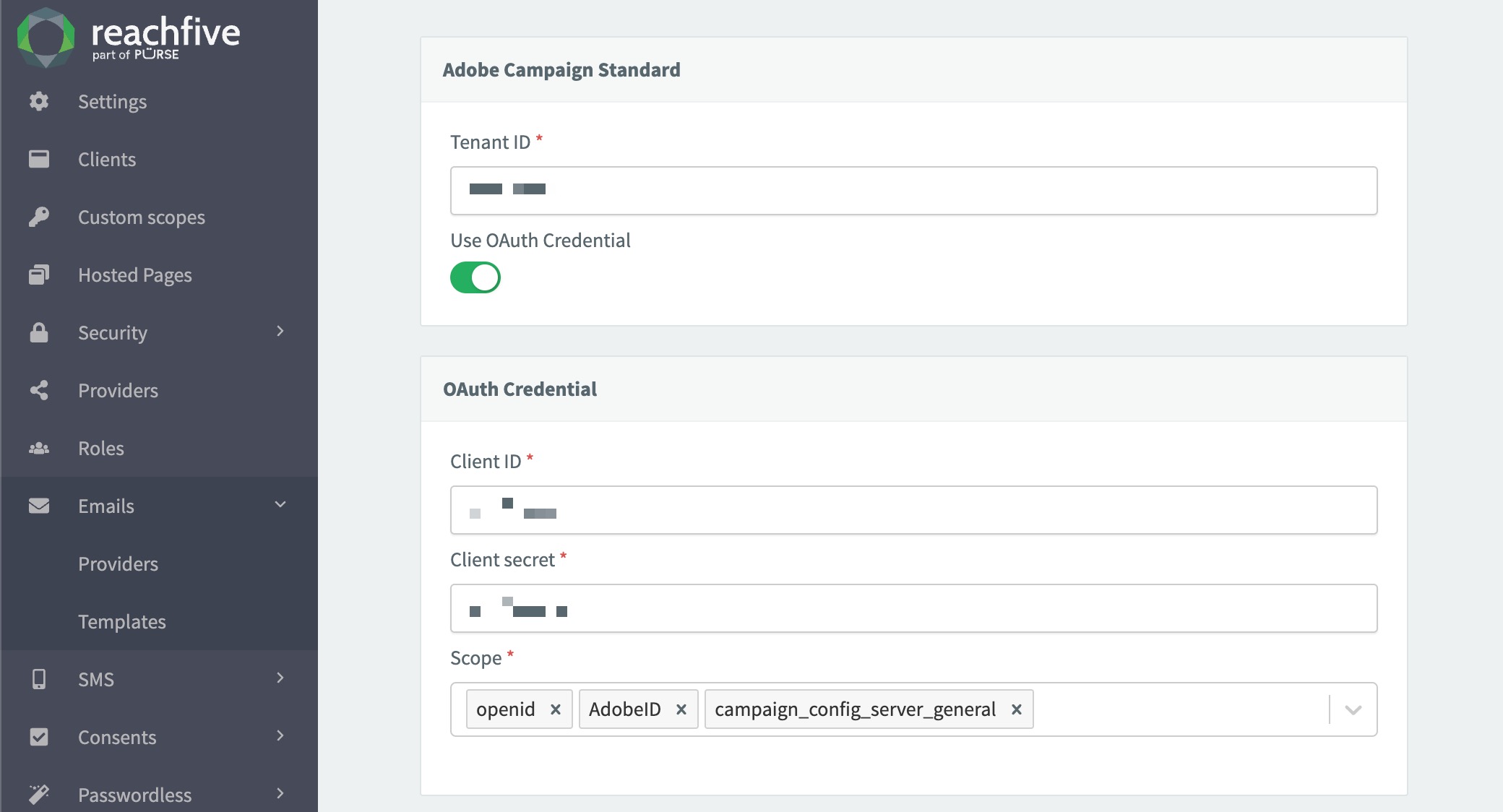Click the Hosted Pages stacked-pages icon
1503x812 pixels.
pos(39,275)
